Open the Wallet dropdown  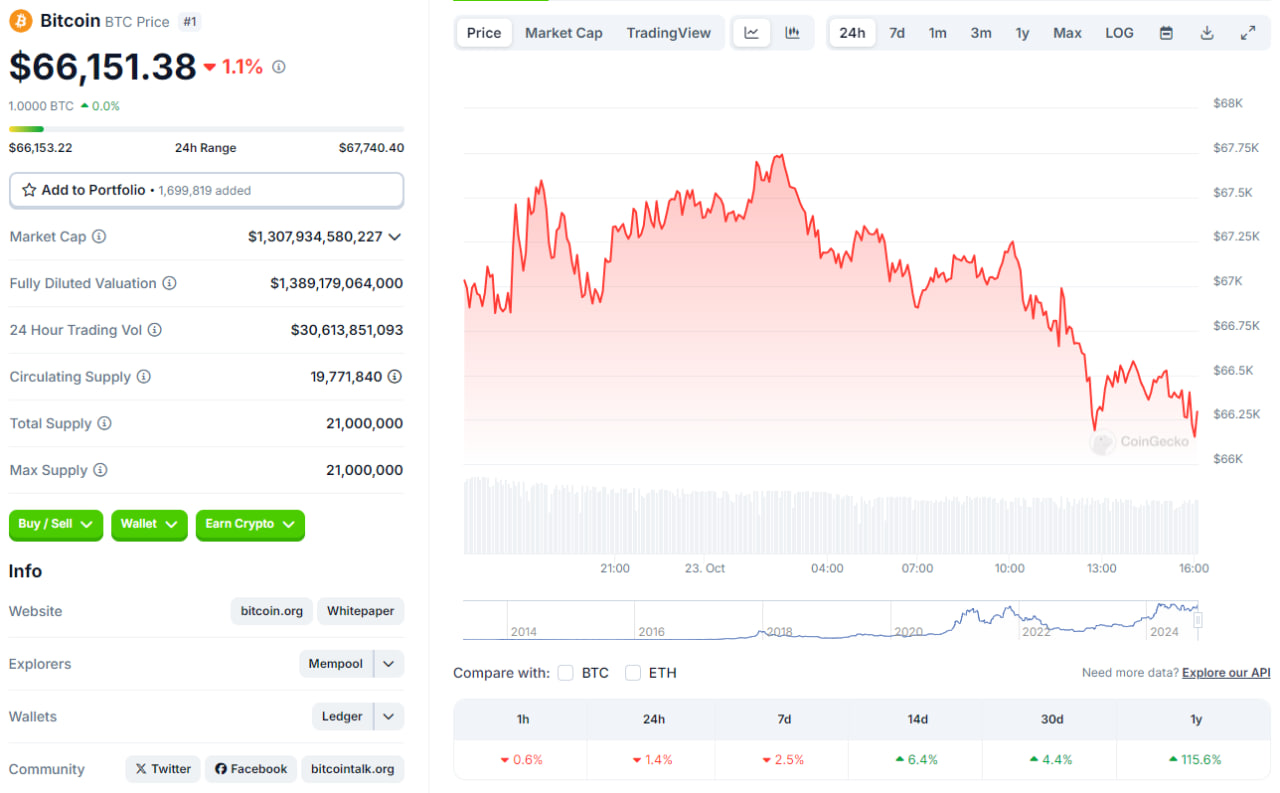point(149,524)
